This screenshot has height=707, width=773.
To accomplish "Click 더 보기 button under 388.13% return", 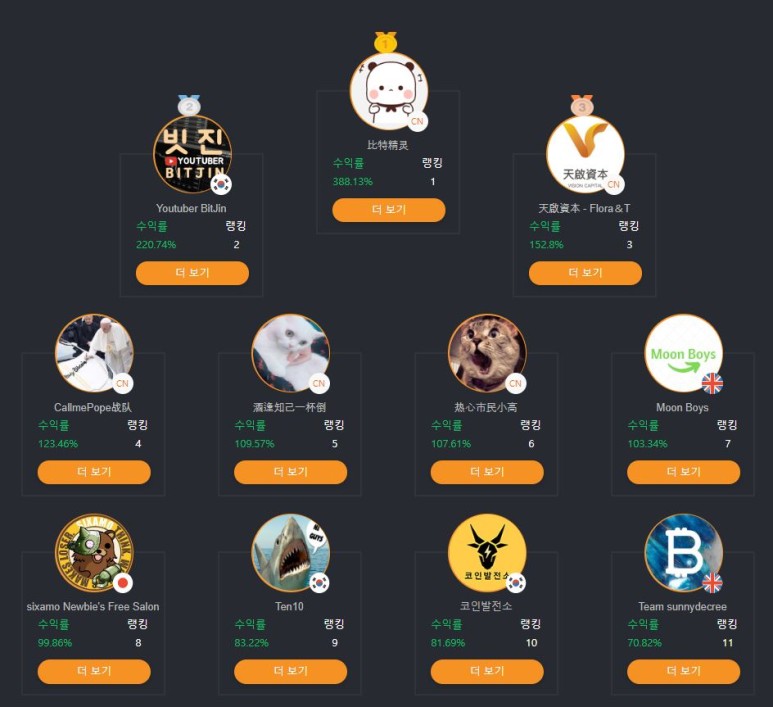I will pos(388,210).
